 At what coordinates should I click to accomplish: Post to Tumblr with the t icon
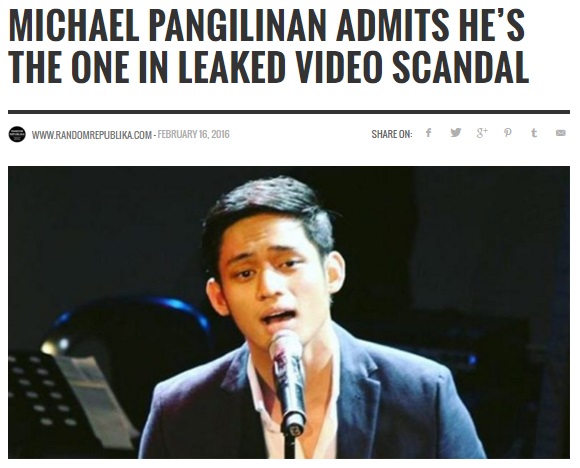(x=534, y=133)
